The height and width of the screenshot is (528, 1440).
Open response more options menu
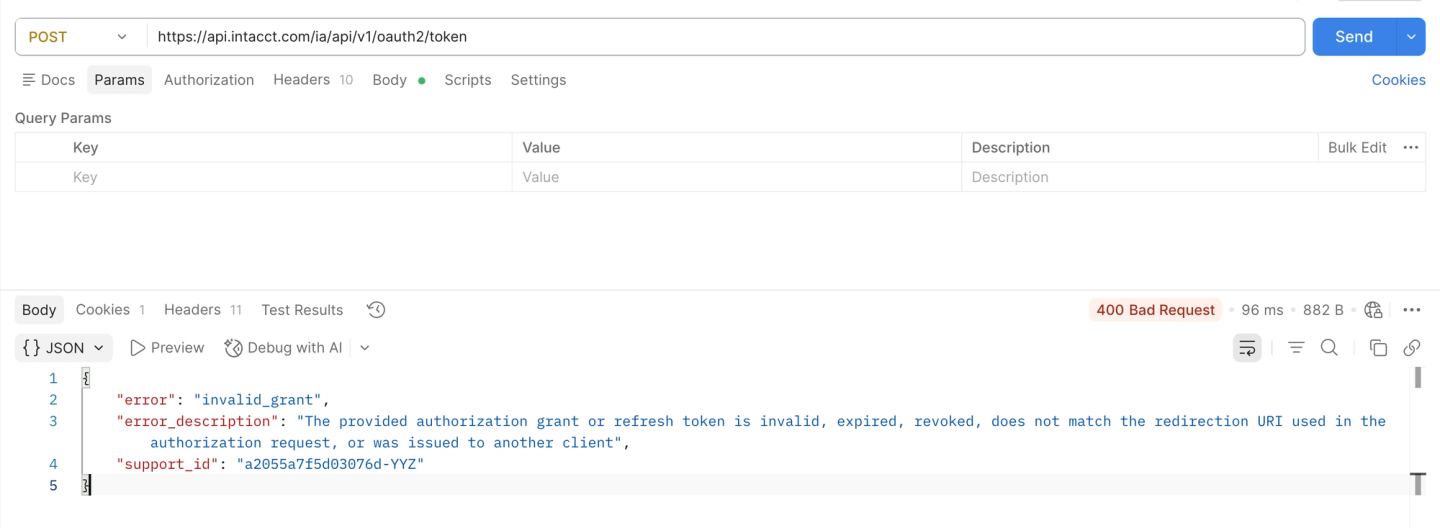1412,310
